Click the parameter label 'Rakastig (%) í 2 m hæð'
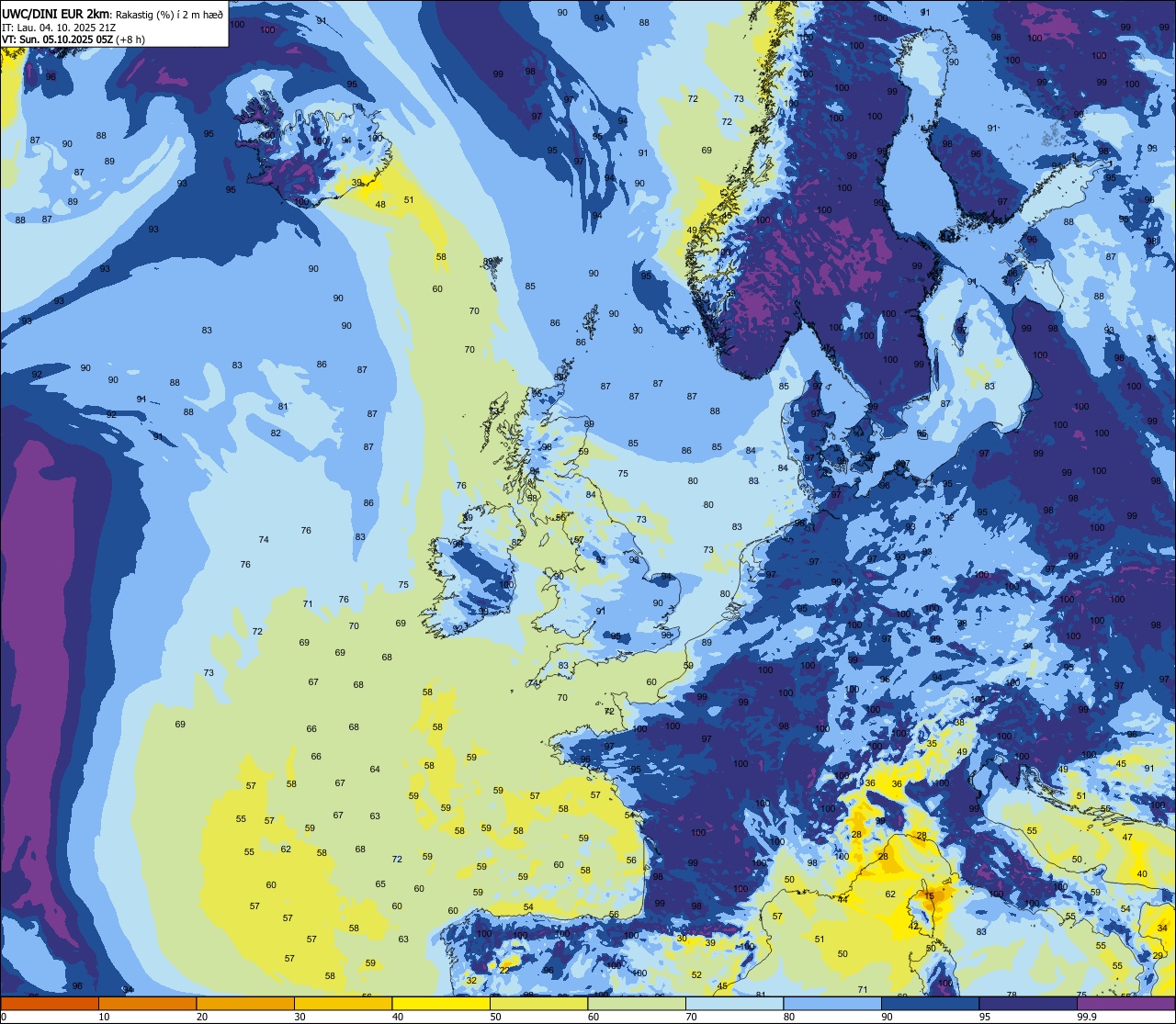The width and height of the screenshot is (1176, 1024). (x=169, y=14)
